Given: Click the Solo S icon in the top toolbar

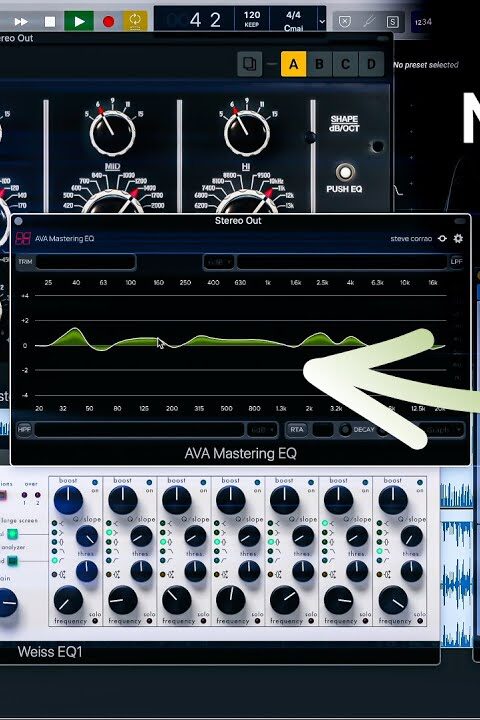Looking at the screenshot, I should (x=392, y=22).
